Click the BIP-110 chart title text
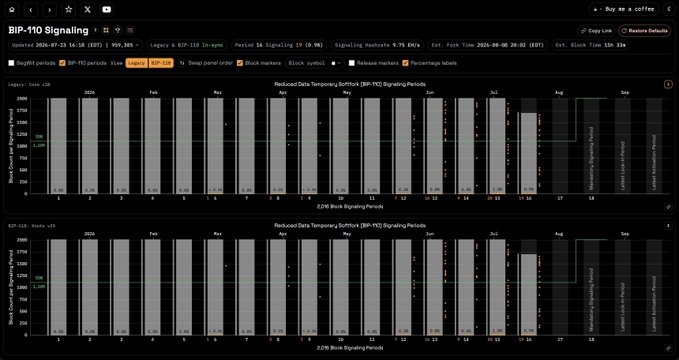This screenshot has width=679, height=360. (x=350, y=225)
